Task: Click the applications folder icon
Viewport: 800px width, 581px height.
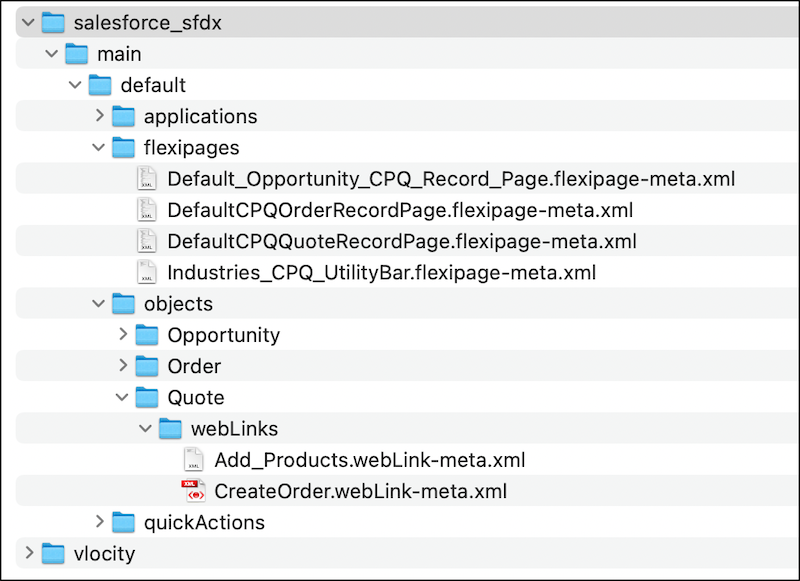Action: coord(123,116)
